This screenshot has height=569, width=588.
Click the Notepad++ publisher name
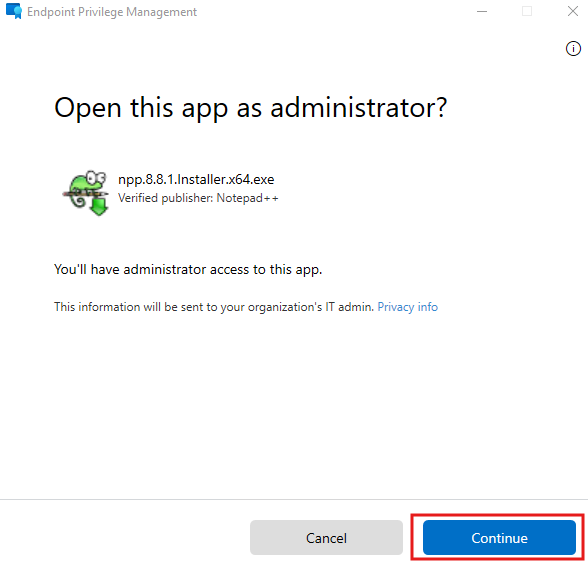[x=248, y=198]
